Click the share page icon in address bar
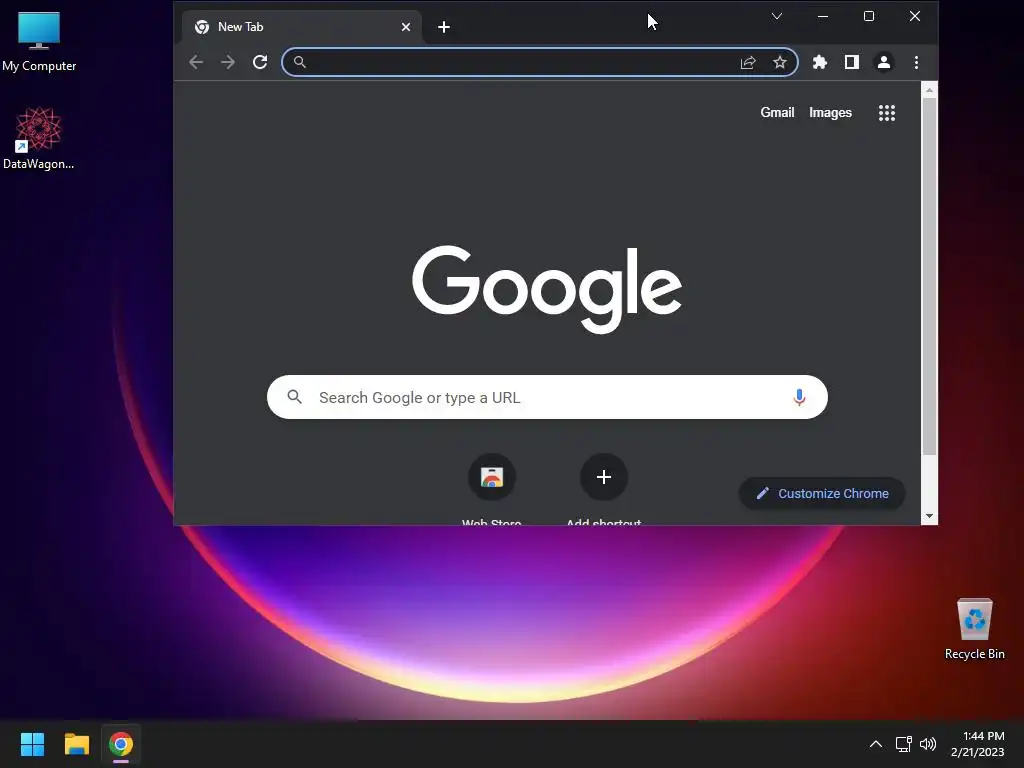The height and width of the screenshot is (768, 1024). click(748, 62)
